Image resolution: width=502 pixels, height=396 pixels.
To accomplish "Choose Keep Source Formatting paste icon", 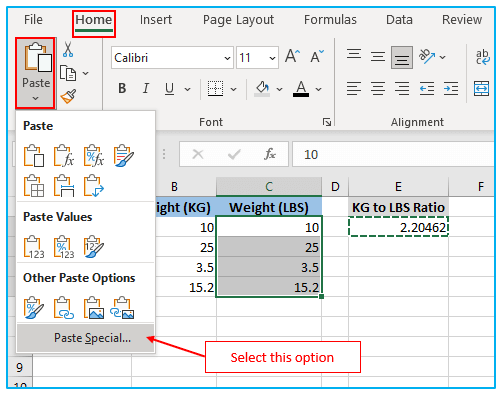I will (x=123, y=155).
